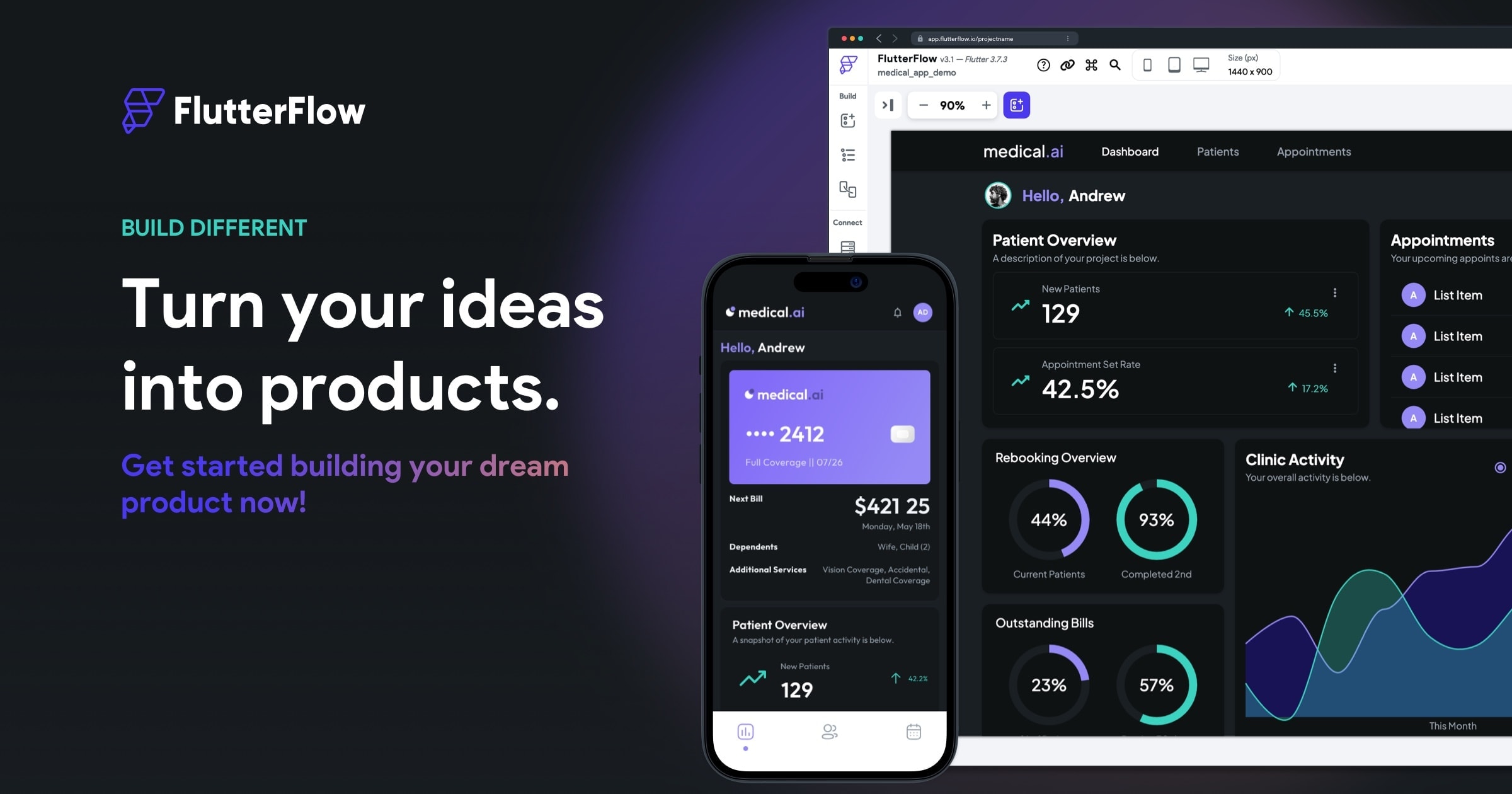Image resolution: width=1512 pixels, height=794 pixels.
Task: Click the link/connect icon in FlutterFlow toolbar
Action: 1067,64
